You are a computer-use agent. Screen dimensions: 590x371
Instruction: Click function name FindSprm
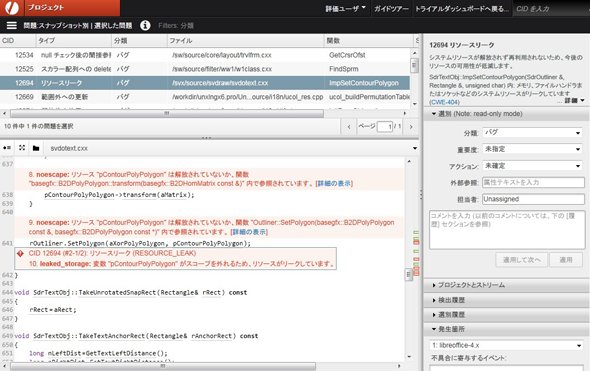tap(344, 69)
